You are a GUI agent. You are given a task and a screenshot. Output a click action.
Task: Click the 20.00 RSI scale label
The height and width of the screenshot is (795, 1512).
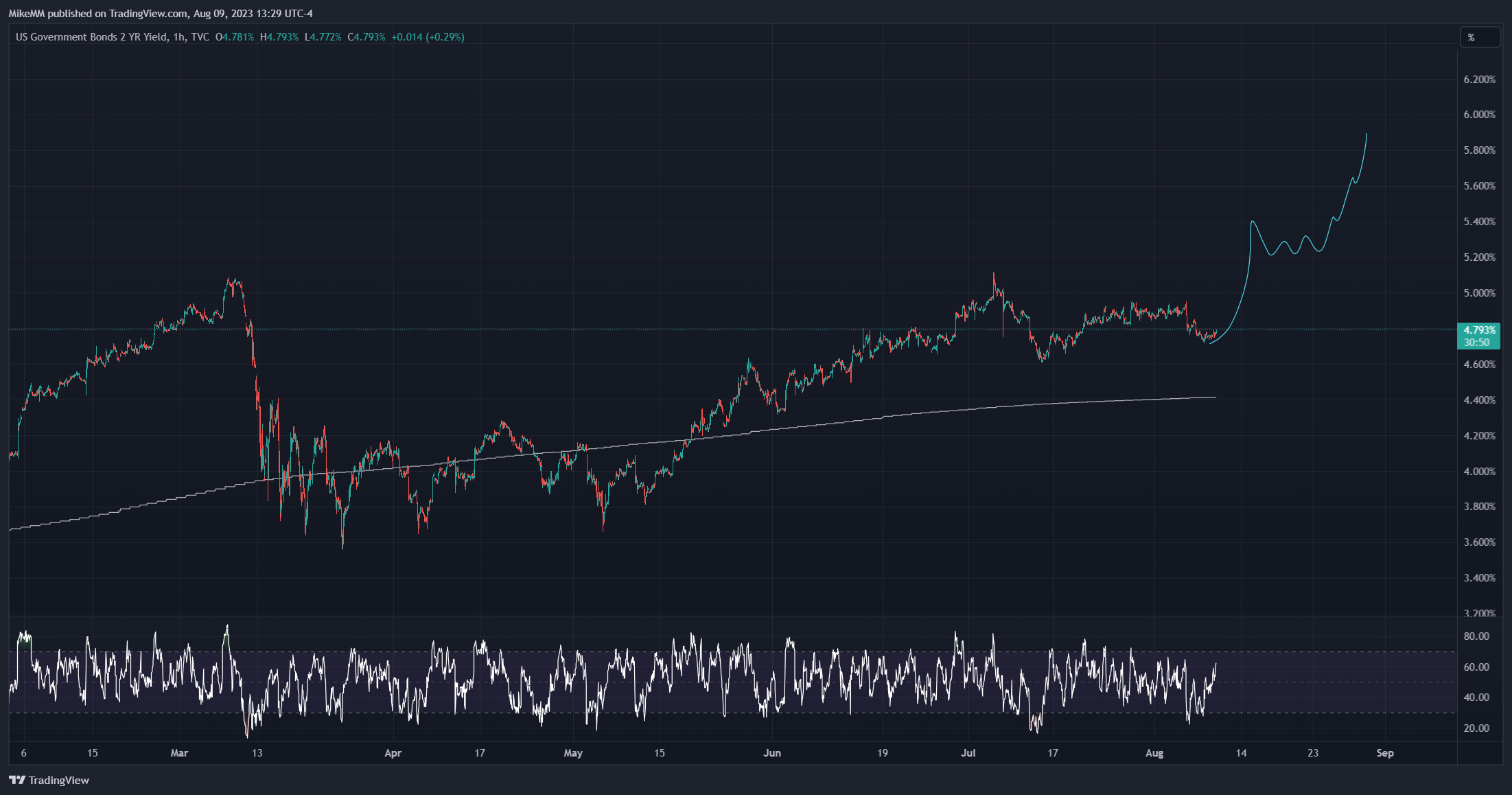tap(1476, 728)
